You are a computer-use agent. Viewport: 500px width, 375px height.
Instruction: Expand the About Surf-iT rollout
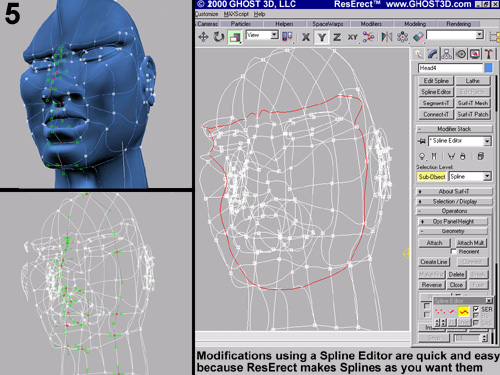tap(454, 191)
